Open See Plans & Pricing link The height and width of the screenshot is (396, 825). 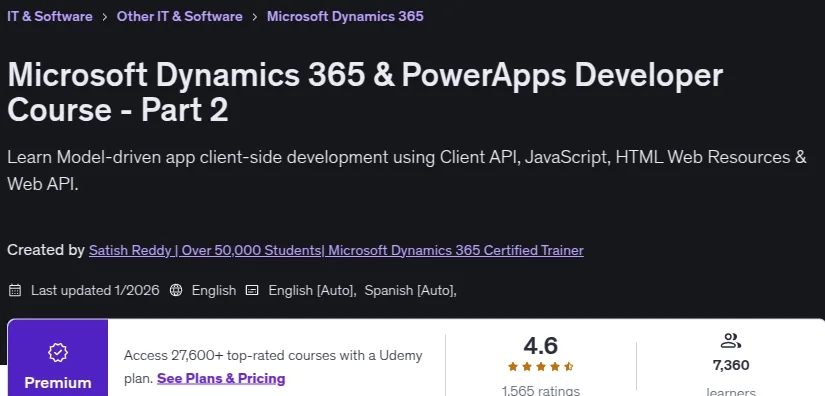tap(221, 379)
